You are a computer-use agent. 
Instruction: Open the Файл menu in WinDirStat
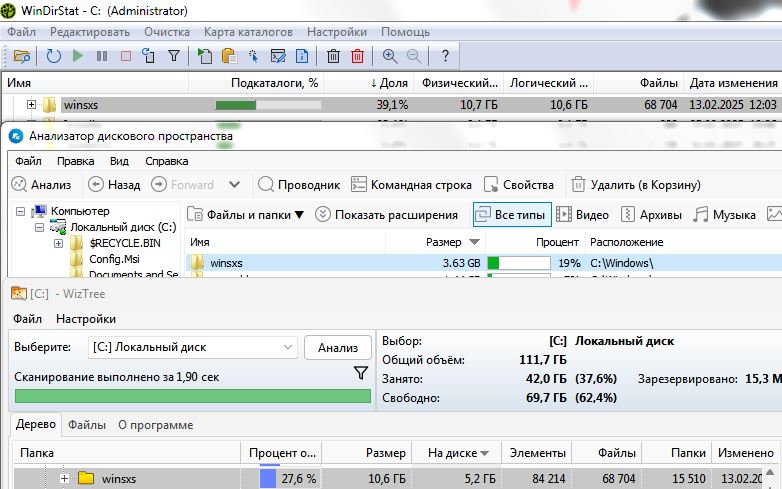coord(21,32)
